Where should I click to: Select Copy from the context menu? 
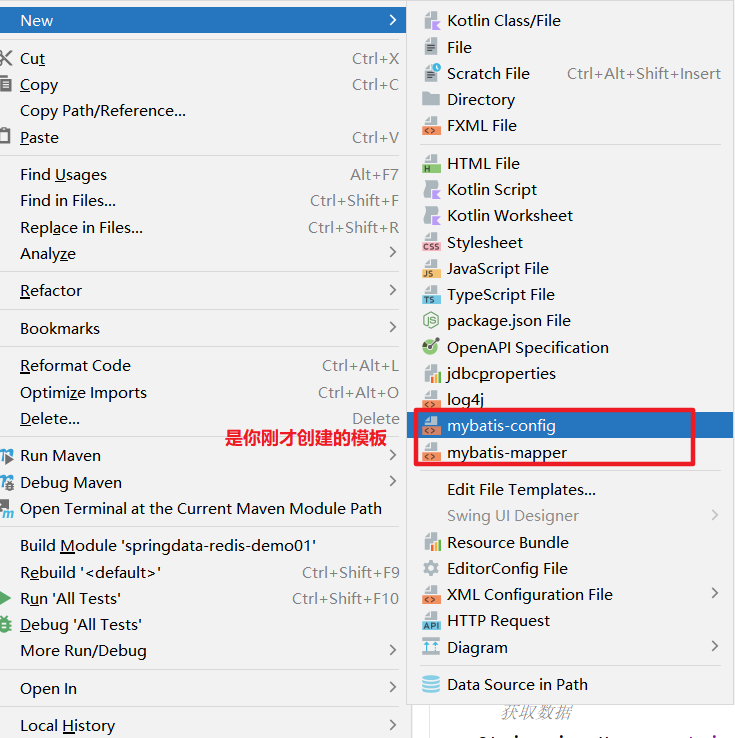click(203, 85)
